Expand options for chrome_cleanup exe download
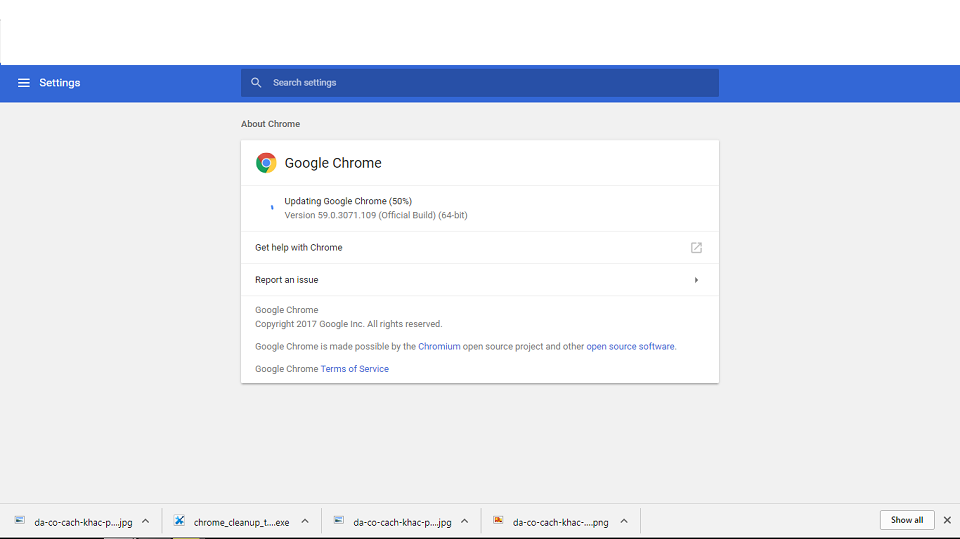This screenshot has height=539, width=960. click(x=305, y=521)
